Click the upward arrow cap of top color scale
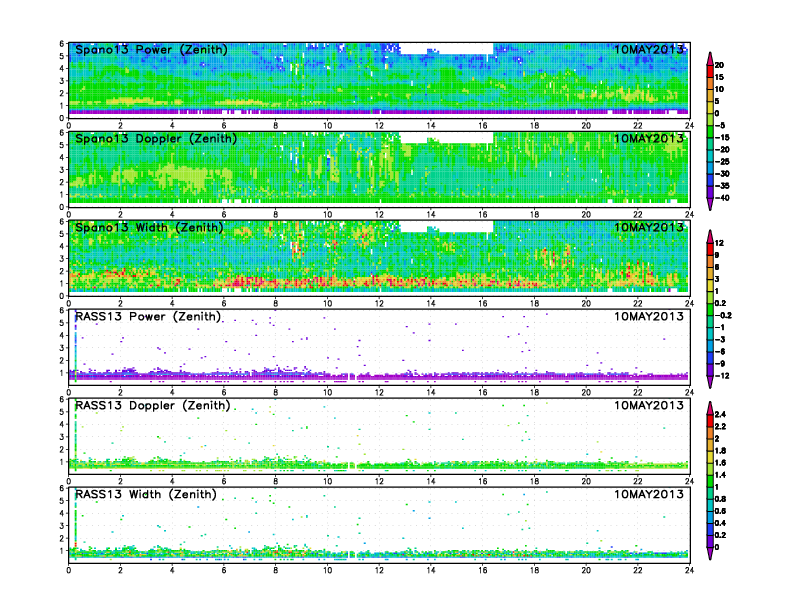The width and height of the screenshot is (792, 612). [x=710, y=59]
